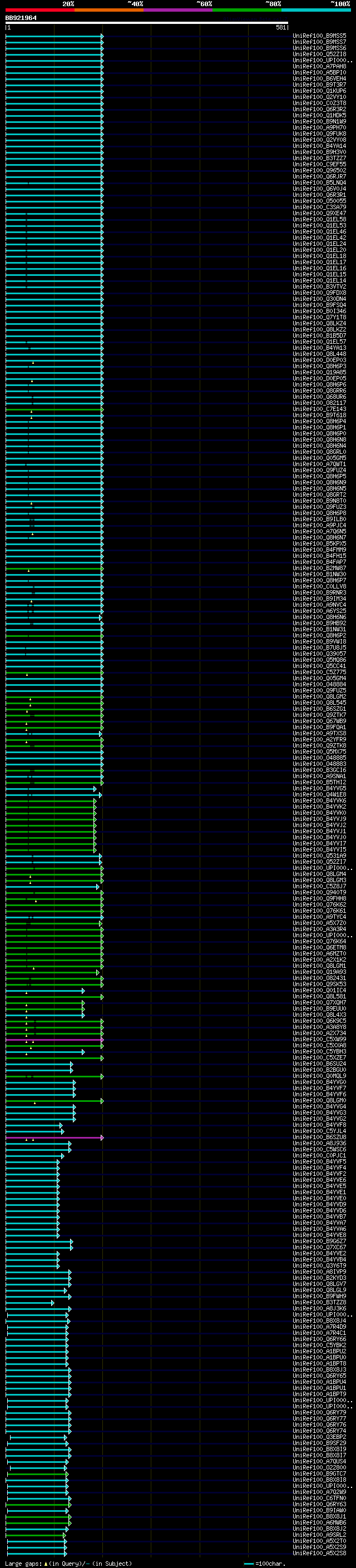Open hit UniRef100_Q8L581
Image resolution: width=356 pixels, height=1568 pixels.
click(x=319, y=996)
